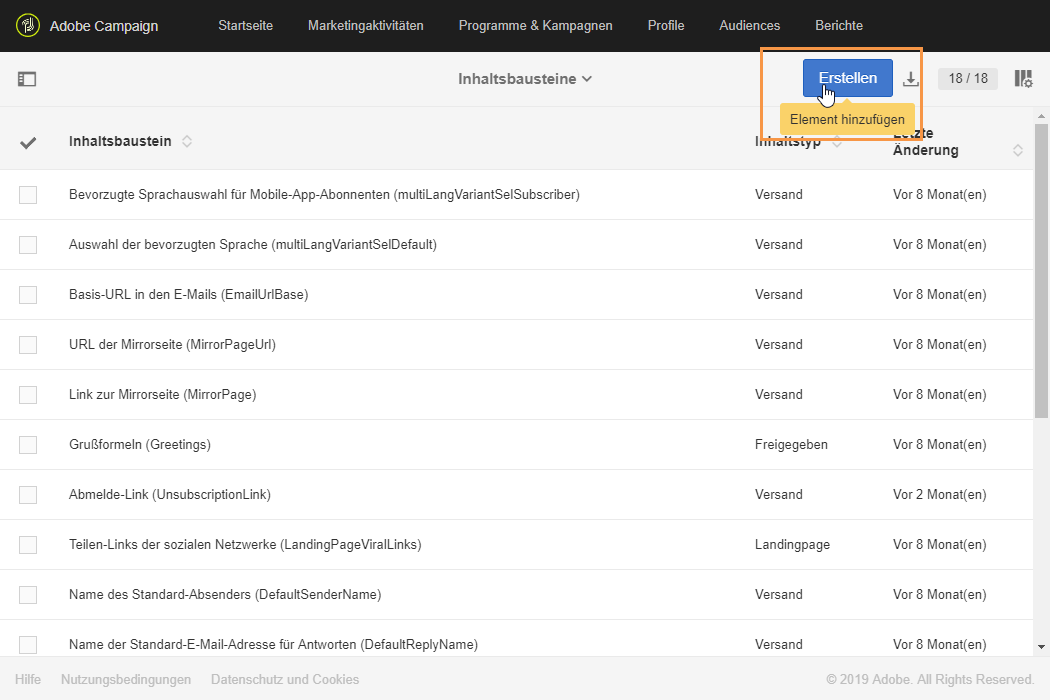Screen dimensions: 1050x700
Task: Expand the Inhaltsbausteine title dropdown
Action: [525, 79]
